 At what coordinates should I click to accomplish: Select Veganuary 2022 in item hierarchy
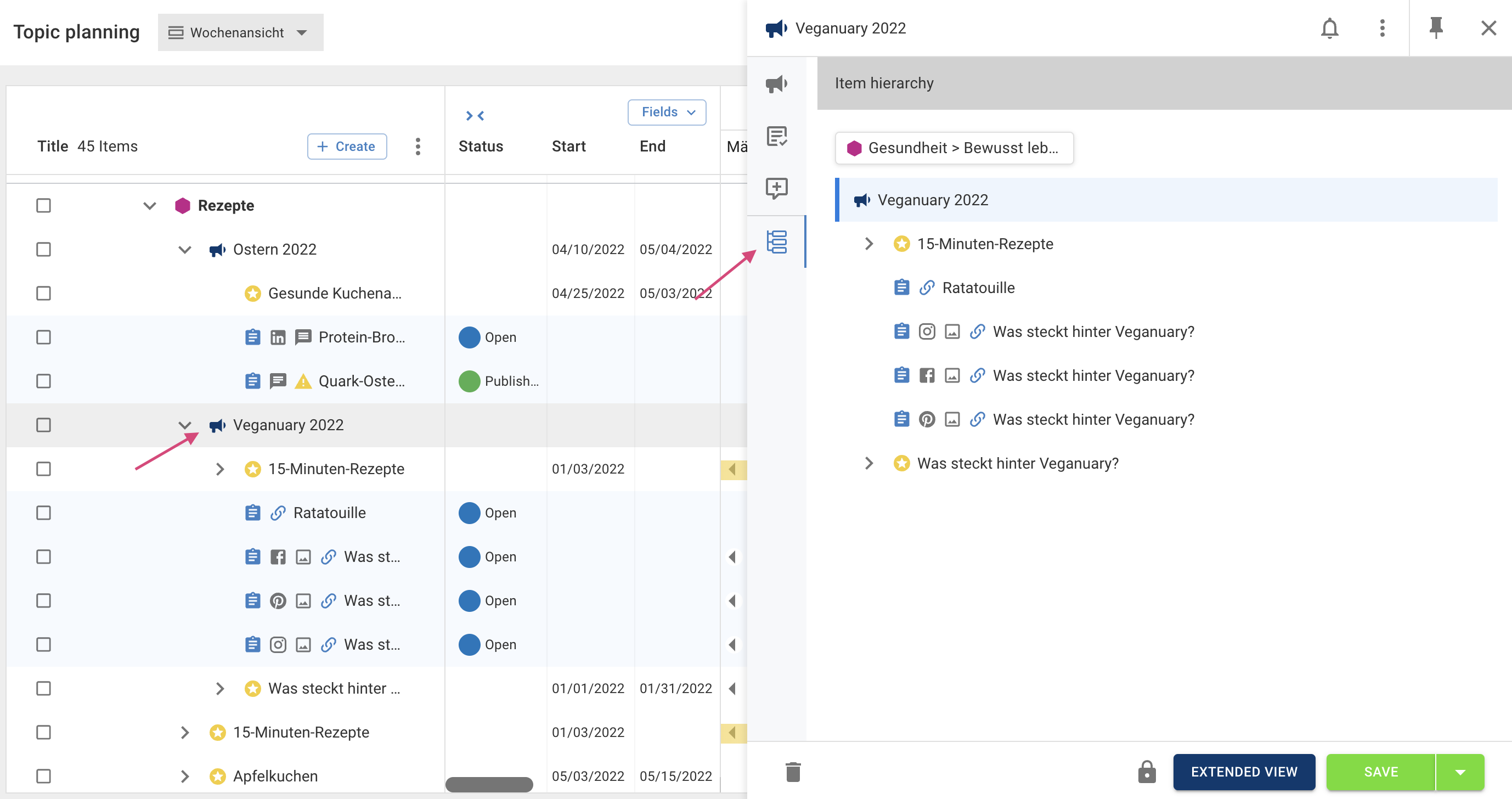point(1166,200)
